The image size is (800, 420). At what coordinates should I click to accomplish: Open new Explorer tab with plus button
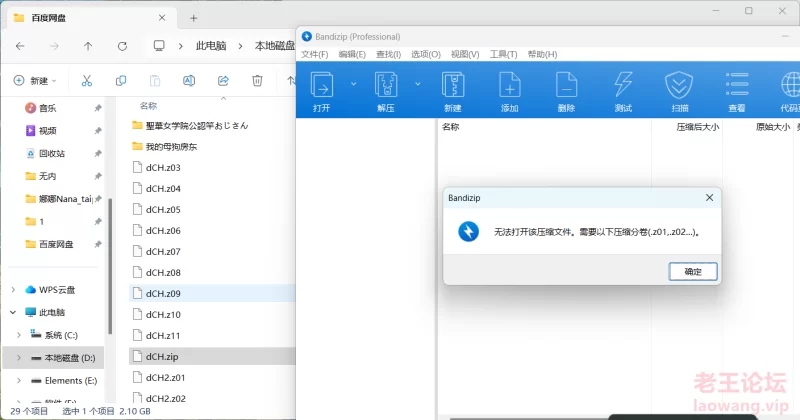(193, 18)
